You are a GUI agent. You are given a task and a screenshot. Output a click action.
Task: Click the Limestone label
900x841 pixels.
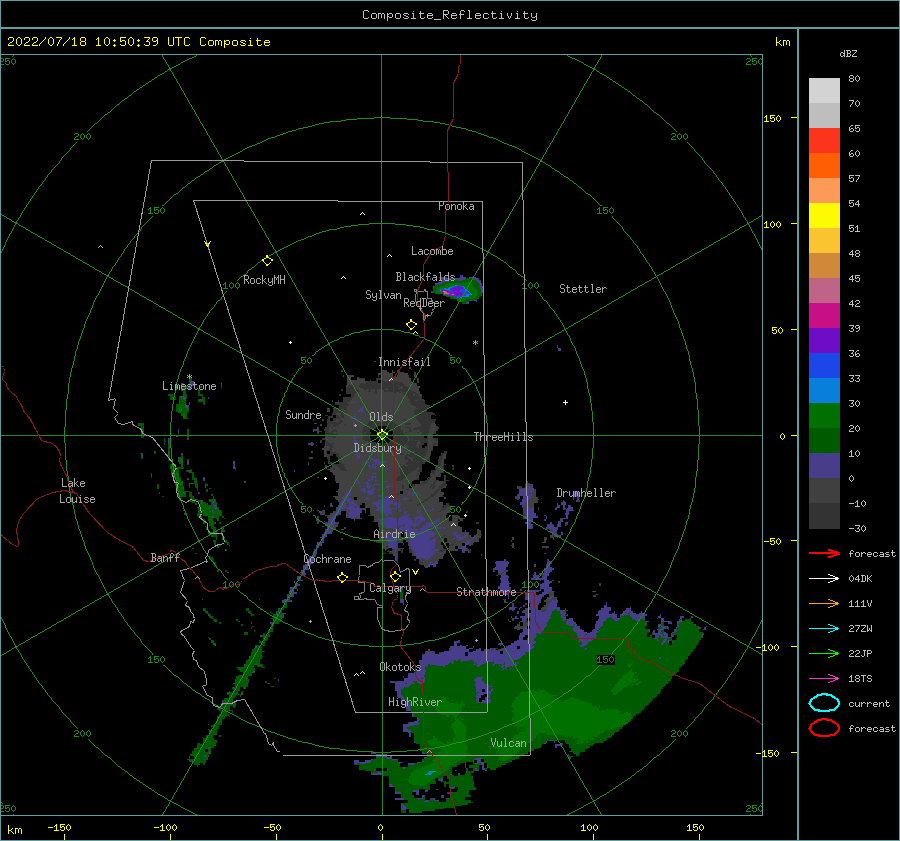(189, 386)
